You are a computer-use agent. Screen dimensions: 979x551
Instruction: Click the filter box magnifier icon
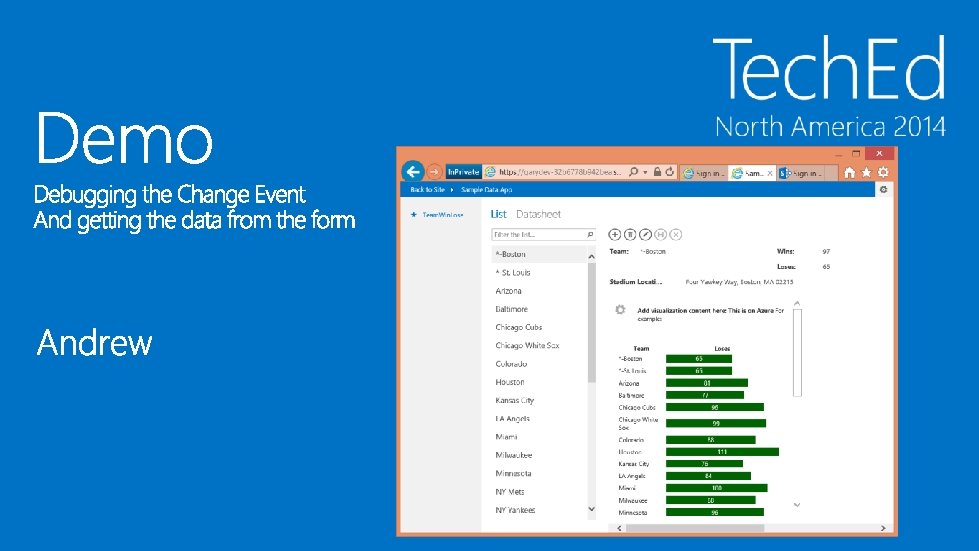click(x=590, y=235)
